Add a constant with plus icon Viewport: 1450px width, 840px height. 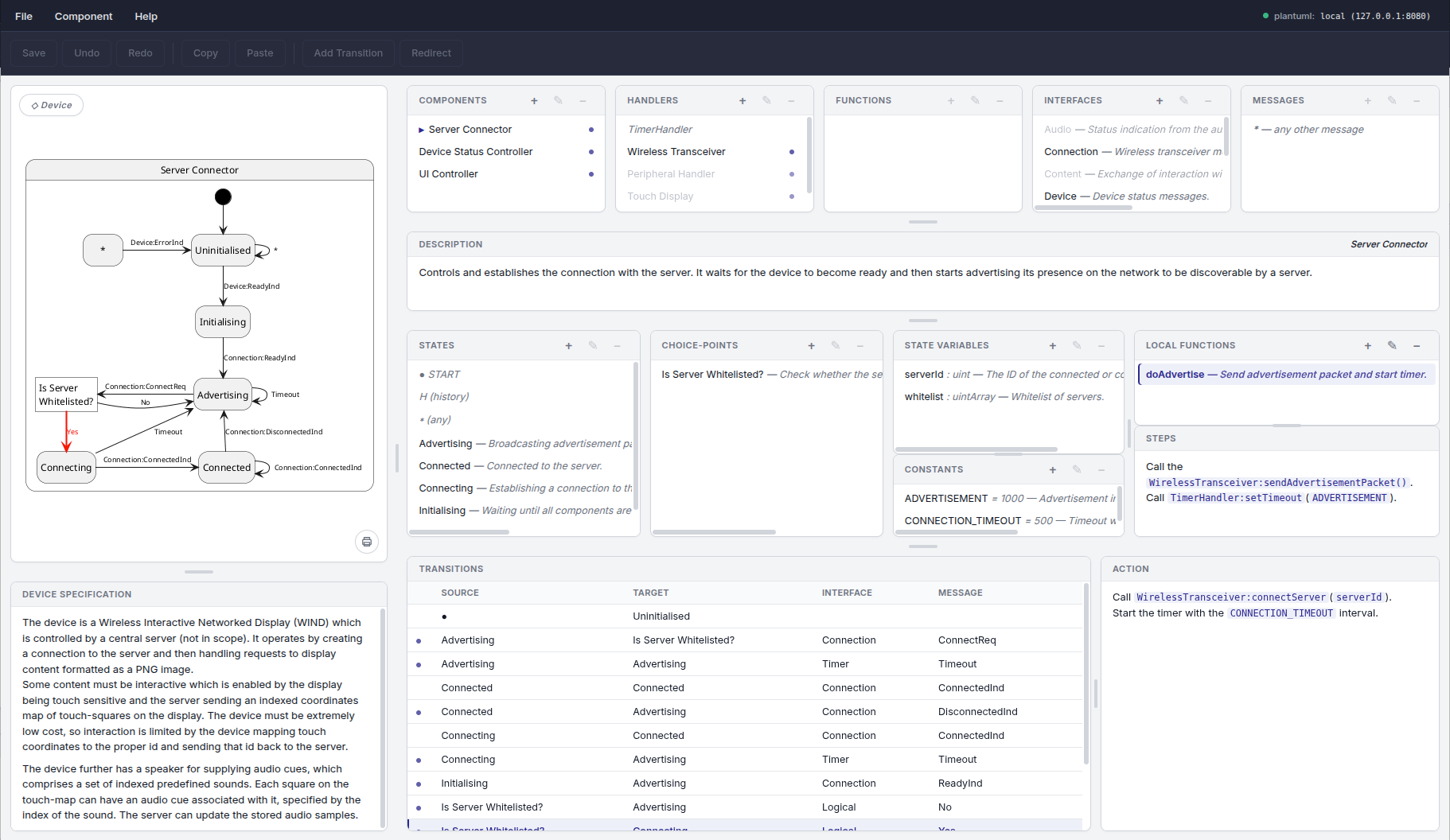pyautogui.click(x=1052, y=470)
